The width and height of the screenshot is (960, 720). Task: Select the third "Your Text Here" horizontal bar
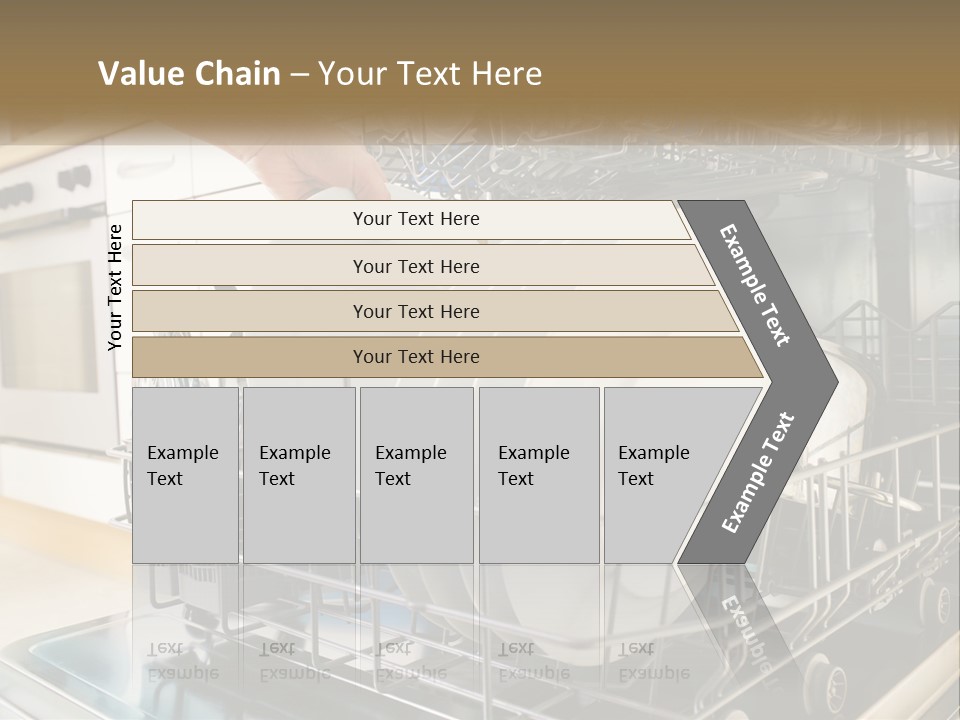416,312
